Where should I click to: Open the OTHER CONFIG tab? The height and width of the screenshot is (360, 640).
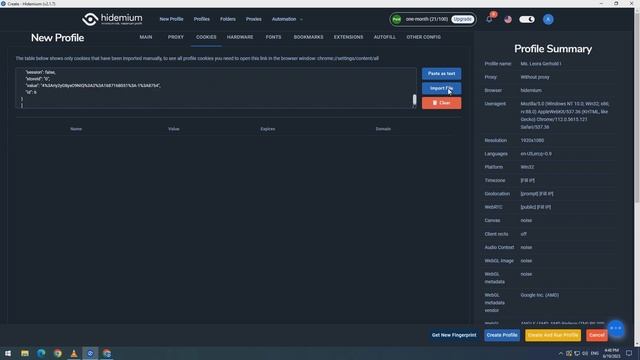pos(423,37)
